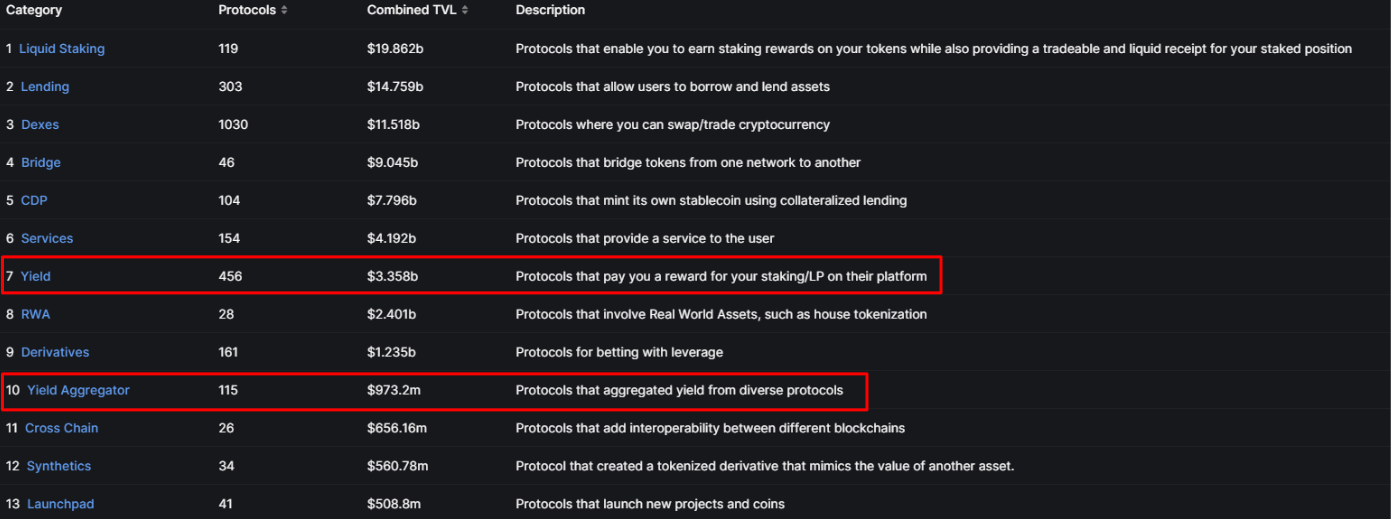Click the Description column header
The height and width of the screenshot is (519, 1391).
click(550, 10)
